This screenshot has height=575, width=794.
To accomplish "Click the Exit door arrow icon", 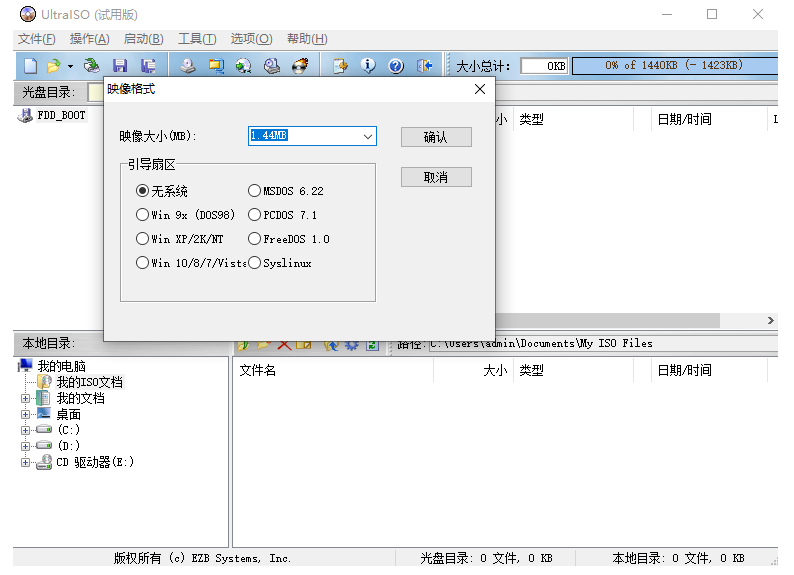I will pyautogui.click(x=424, y=66).
